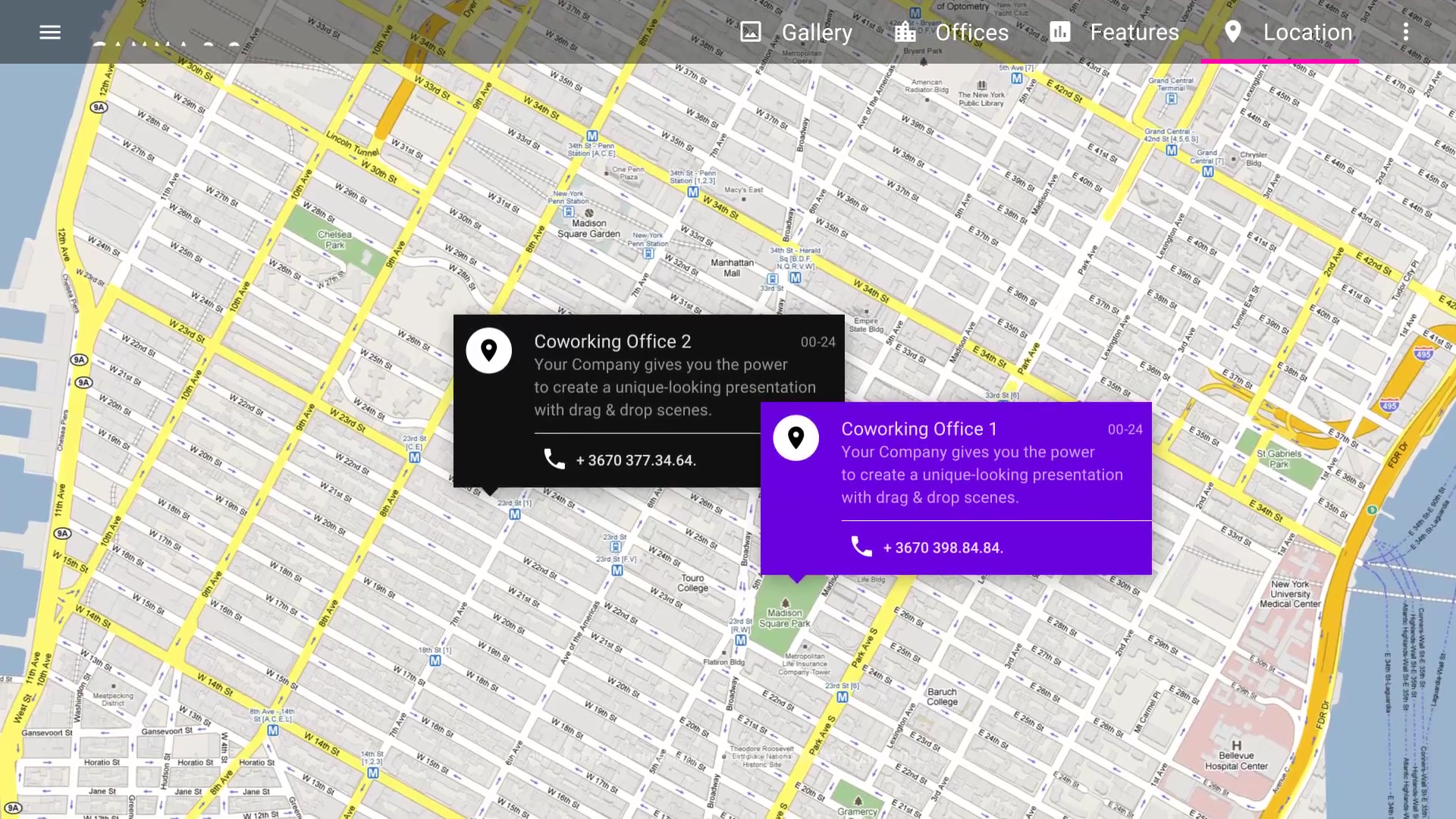
Task: Click the Gallery image icon
Action: click(x=751, y=32)
